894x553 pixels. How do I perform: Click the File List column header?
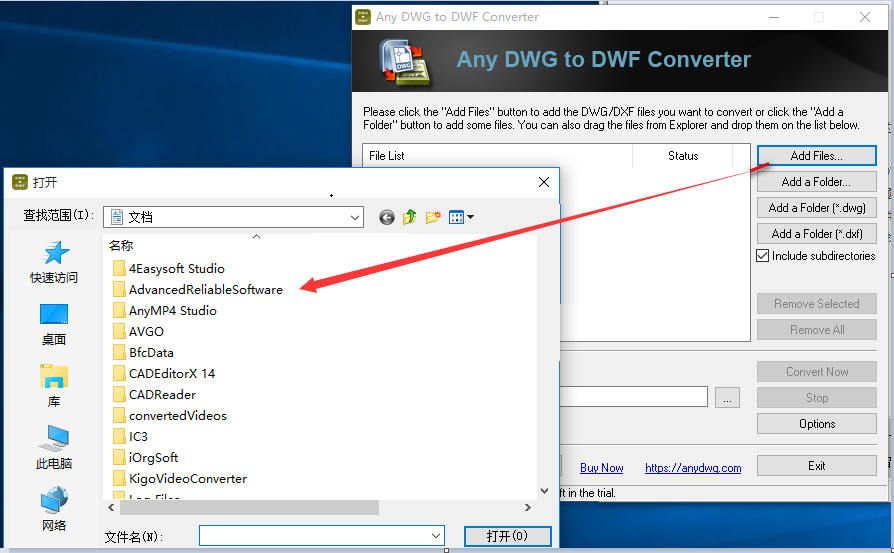[498, 156]
